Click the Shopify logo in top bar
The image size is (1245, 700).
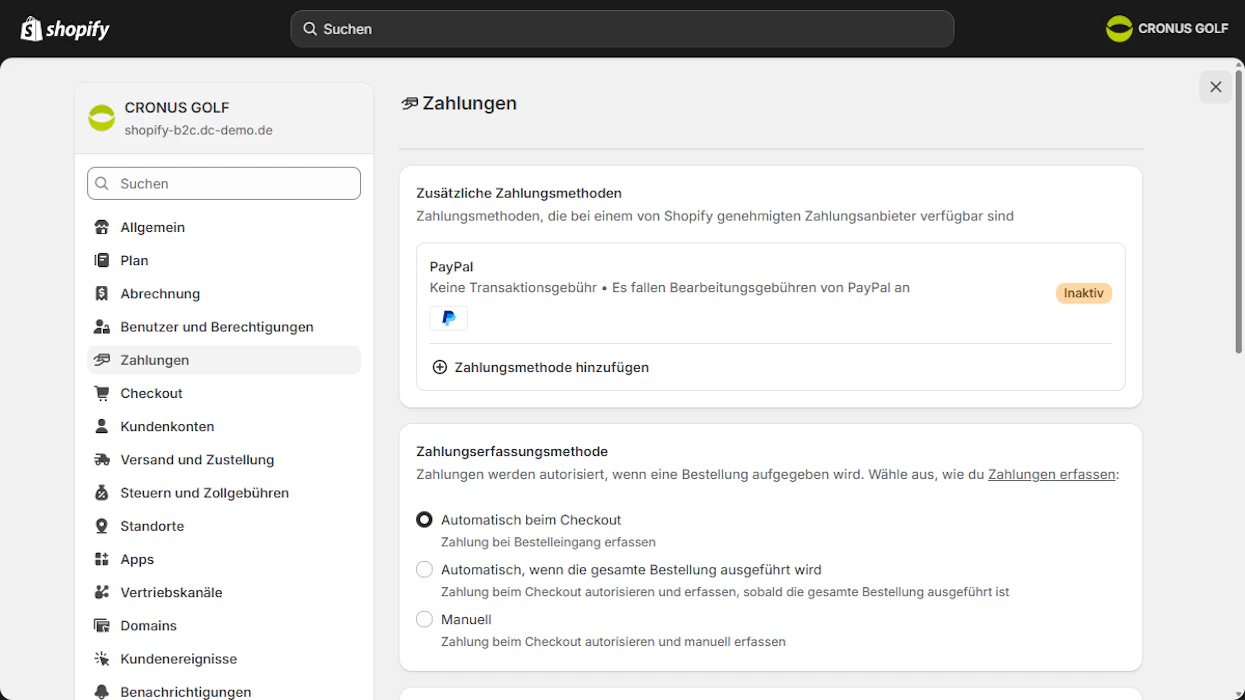pos(65,29)
